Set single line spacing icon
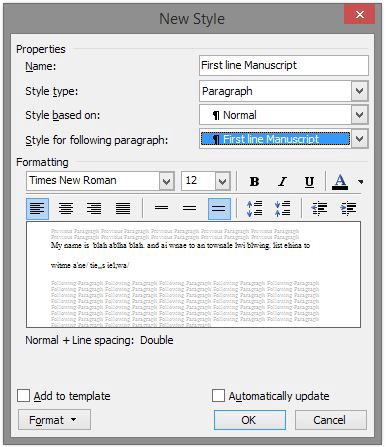This screenshot has width=387, height=447. [x=161, y=209]
